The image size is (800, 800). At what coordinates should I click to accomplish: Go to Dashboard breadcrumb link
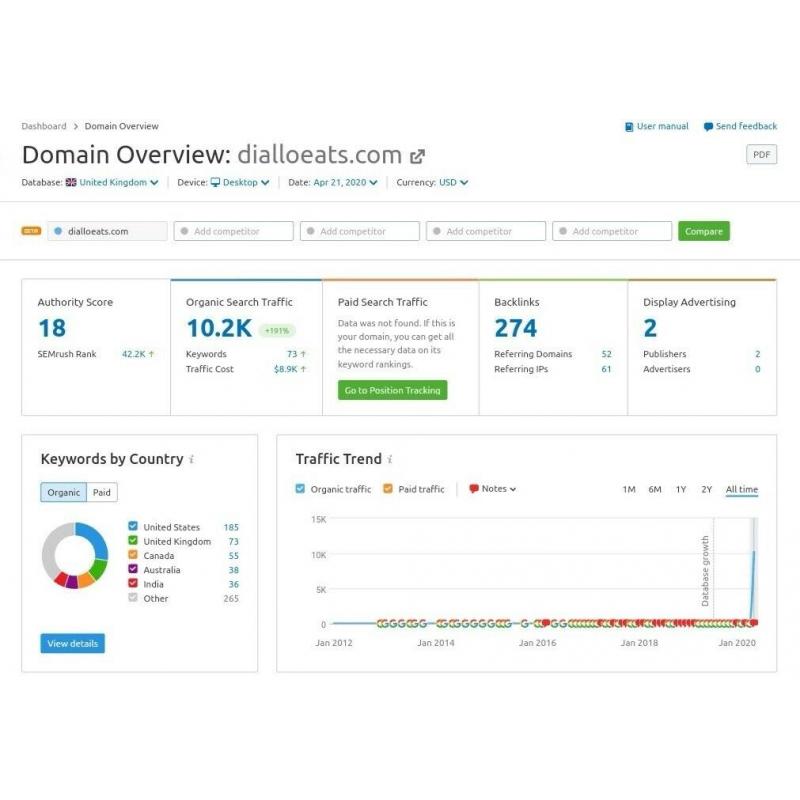tap(44, 126)
